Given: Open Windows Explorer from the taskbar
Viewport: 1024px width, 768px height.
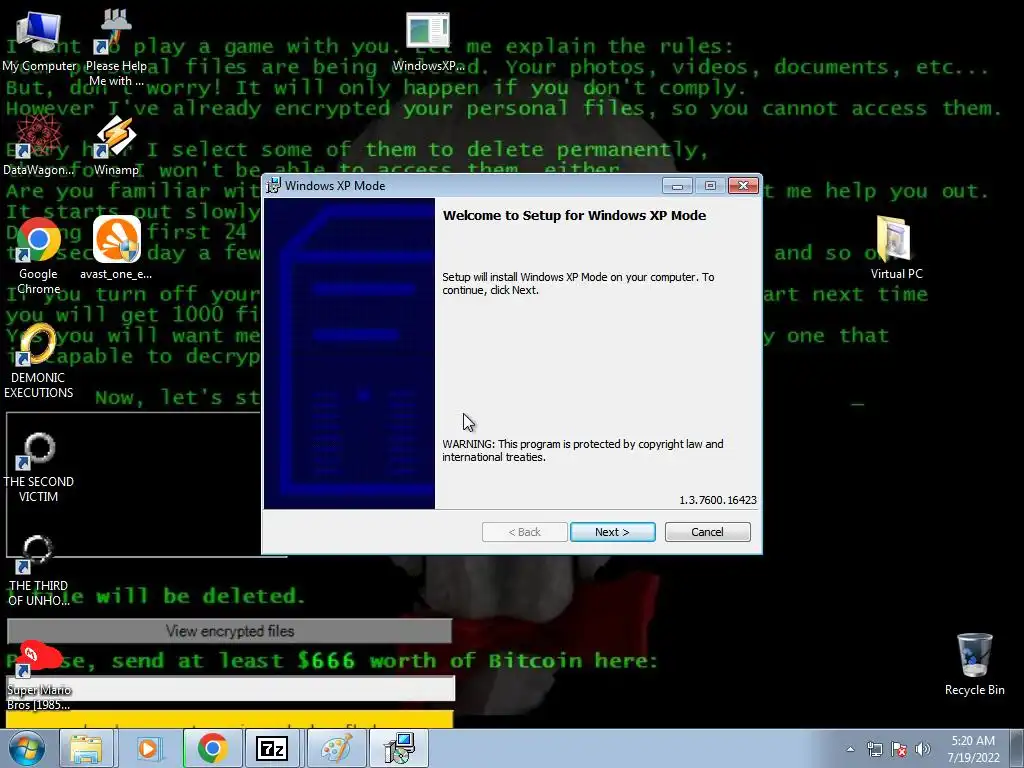Looking at the screenshot, I should pyautogui.click(x=86, y=748).
